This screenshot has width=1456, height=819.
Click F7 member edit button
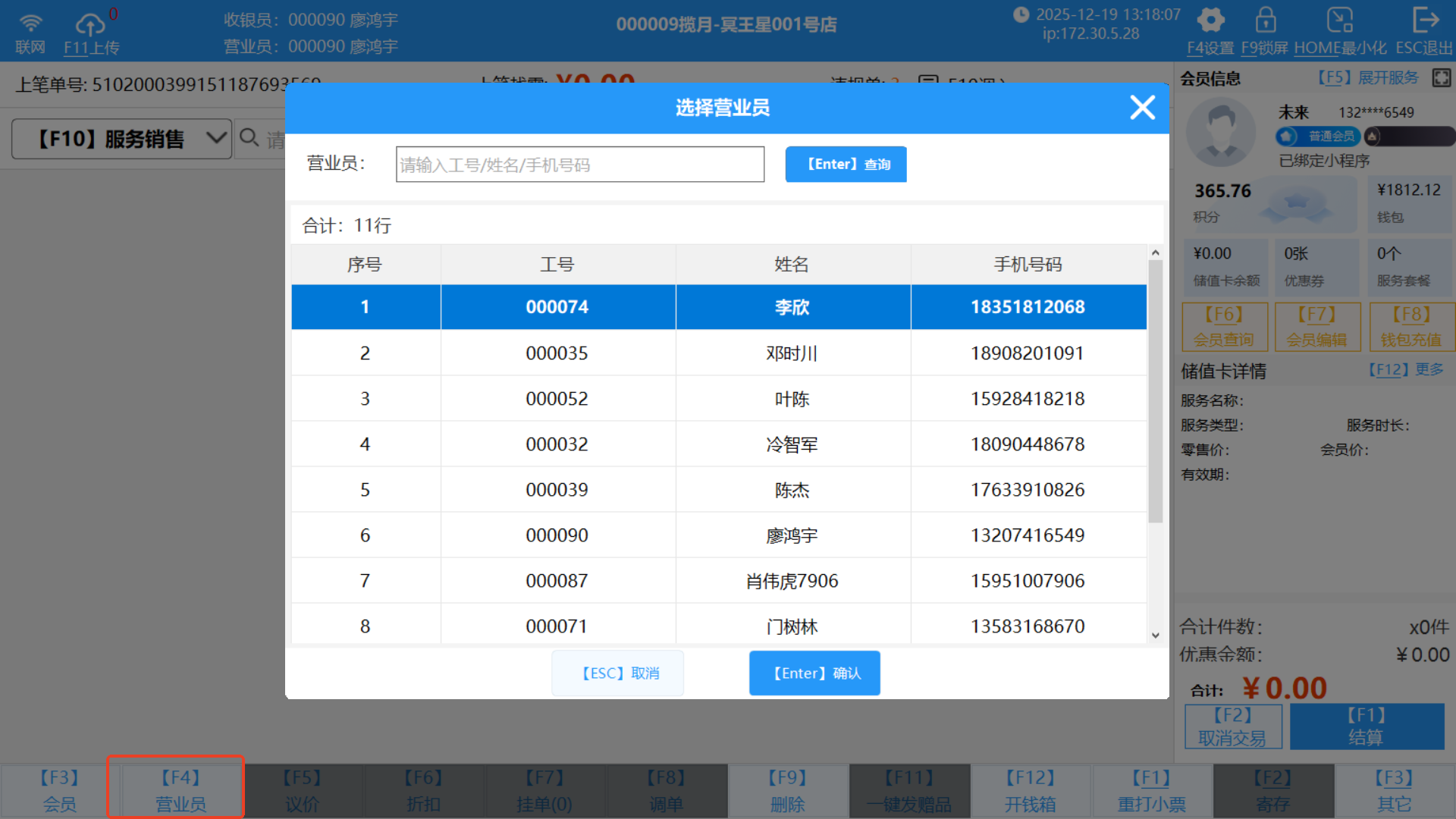[1317, 327]
